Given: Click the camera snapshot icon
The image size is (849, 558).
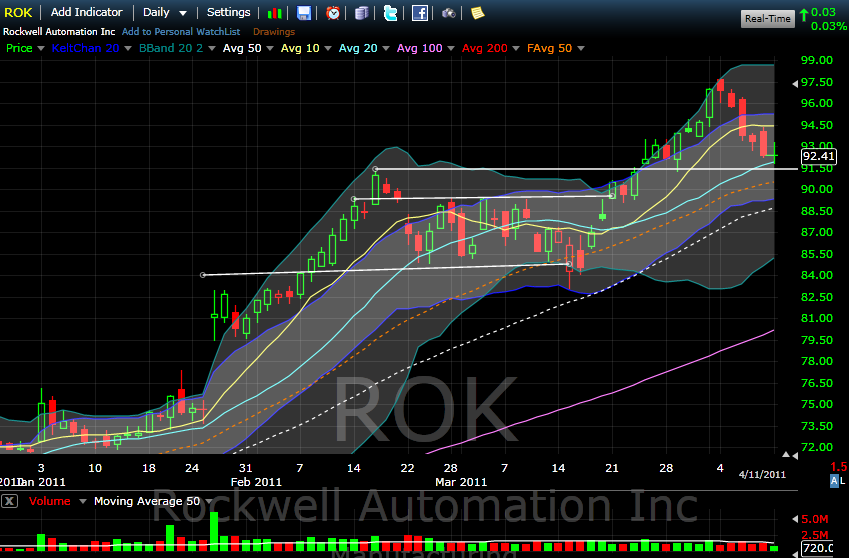Looking at the screenshot, I should pos(448,13).
